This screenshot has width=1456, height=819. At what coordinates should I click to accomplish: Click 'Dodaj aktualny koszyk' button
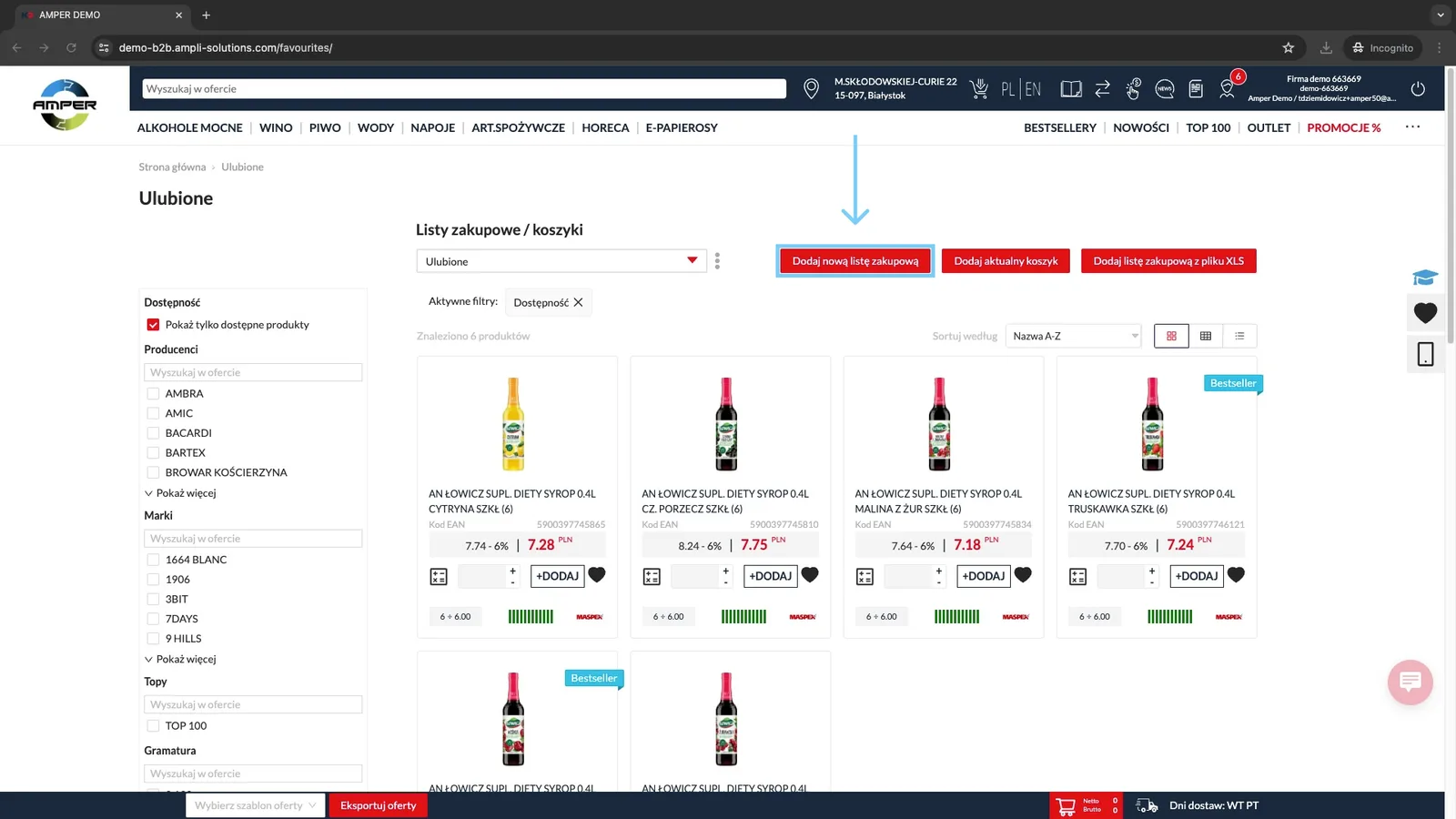[1006, 261]
